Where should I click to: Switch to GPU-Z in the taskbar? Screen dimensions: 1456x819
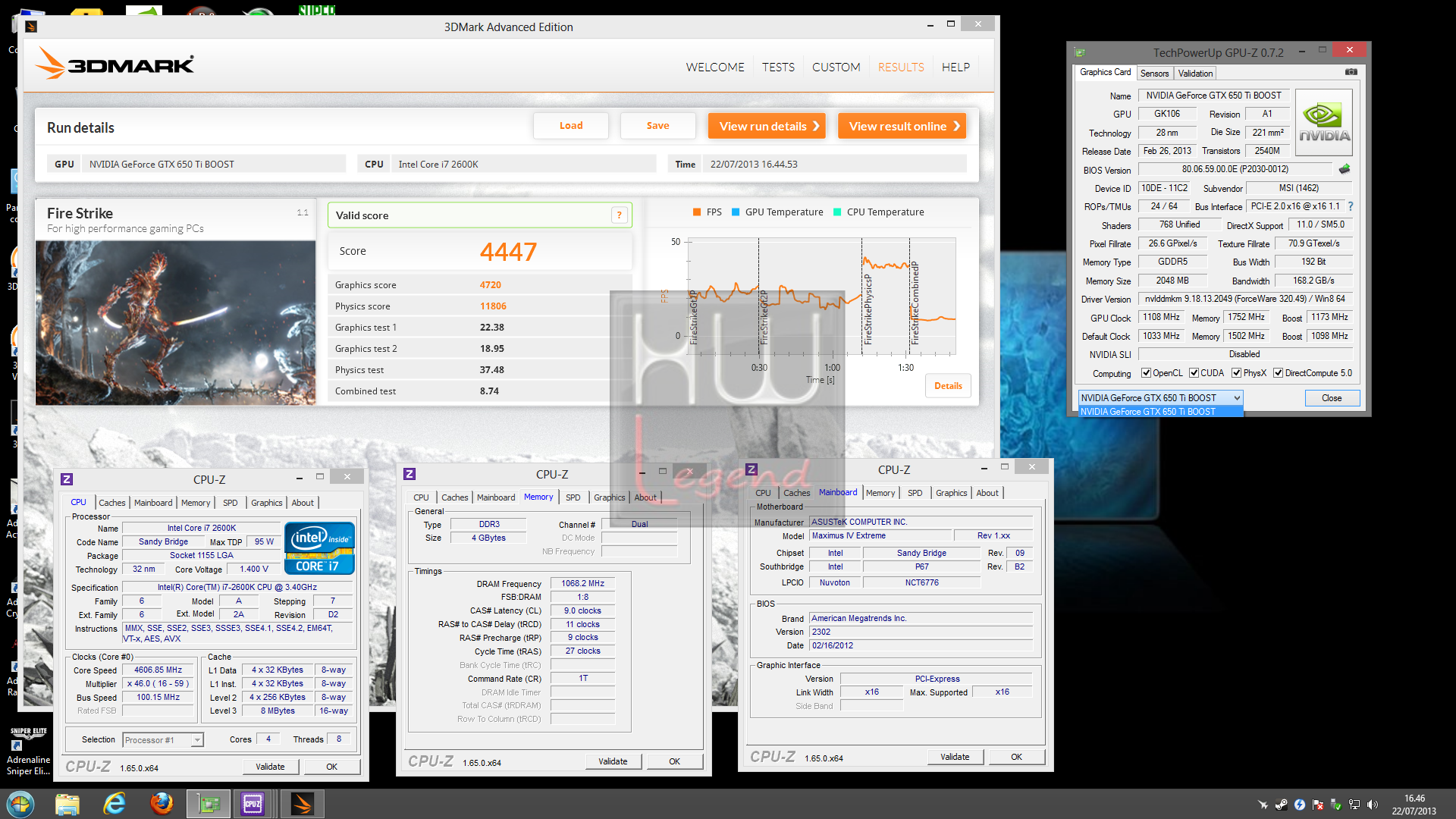point(208,804)
